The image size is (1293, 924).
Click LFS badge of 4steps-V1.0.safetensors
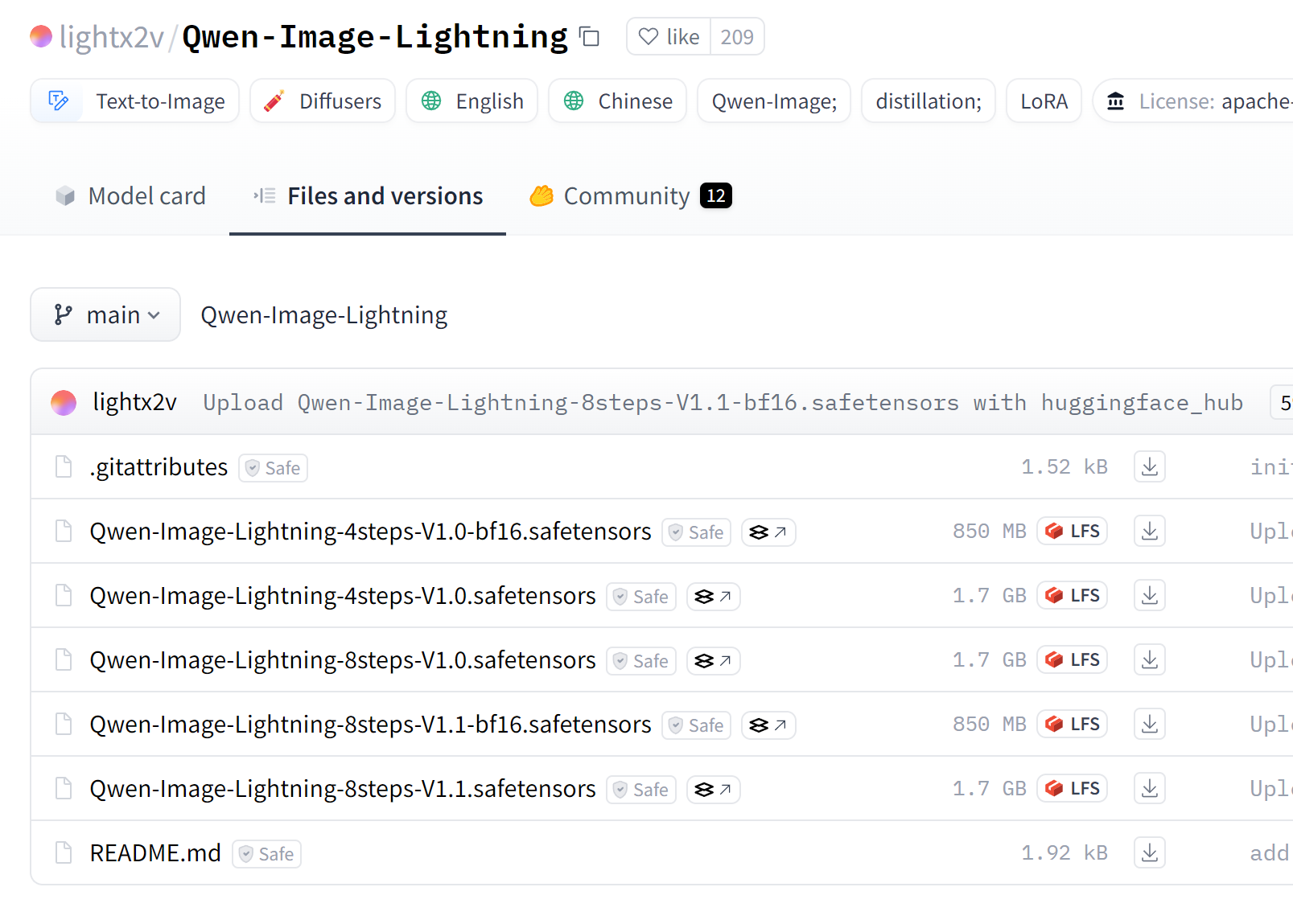[x=1073, y=595]
